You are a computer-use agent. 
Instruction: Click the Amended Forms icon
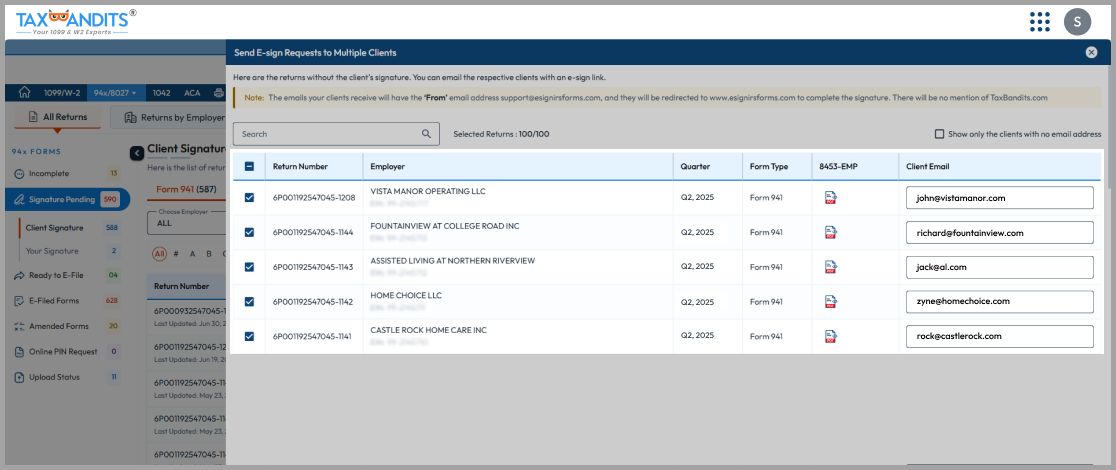pos(19,326)
